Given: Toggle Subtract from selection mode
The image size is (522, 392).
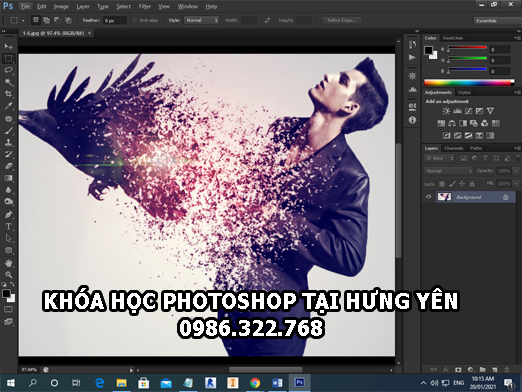Looking at the screenshot, I should (x=57, y=20).
